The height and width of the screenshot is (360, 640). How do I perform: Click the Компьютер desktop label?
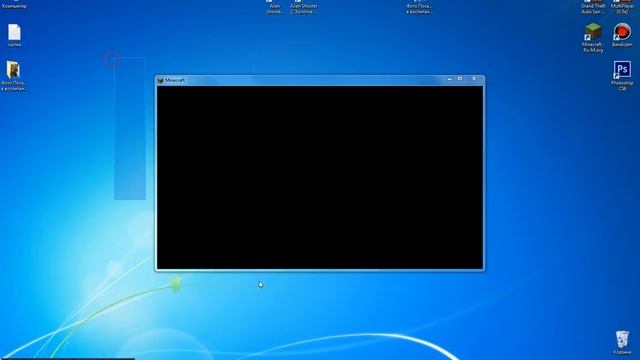(x=14, y=6)
